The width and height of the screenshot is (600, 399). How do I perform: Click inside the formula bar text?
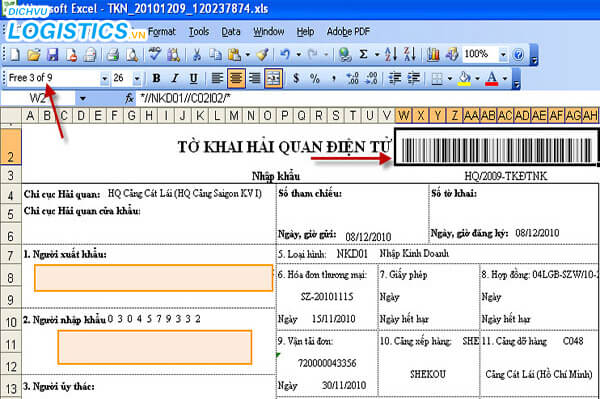(x=185, y=99)
